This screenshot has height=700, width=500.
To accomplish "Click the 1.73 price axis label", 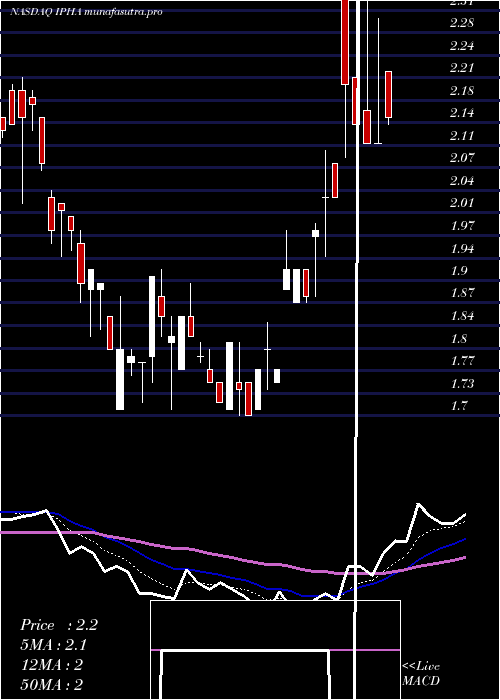I will click(462, 383).
